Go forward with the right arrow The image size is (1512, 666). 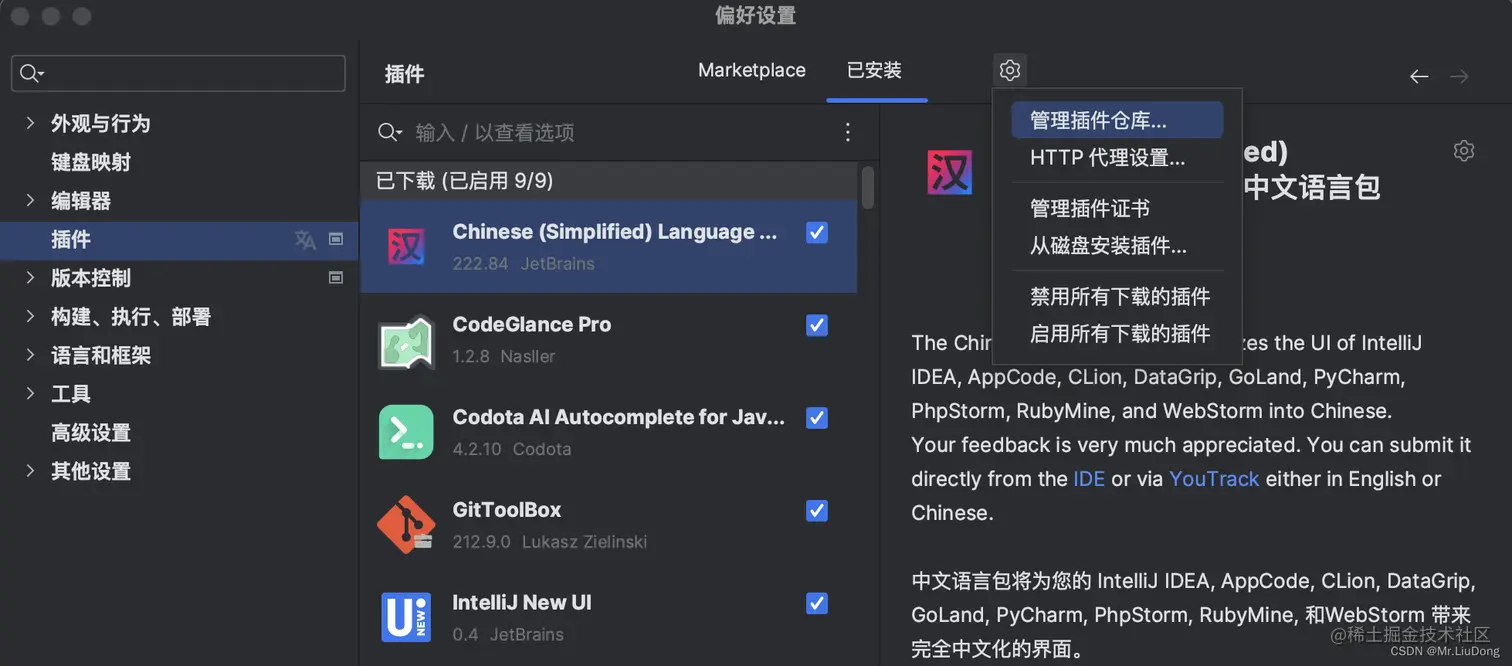coord(1460,77)
